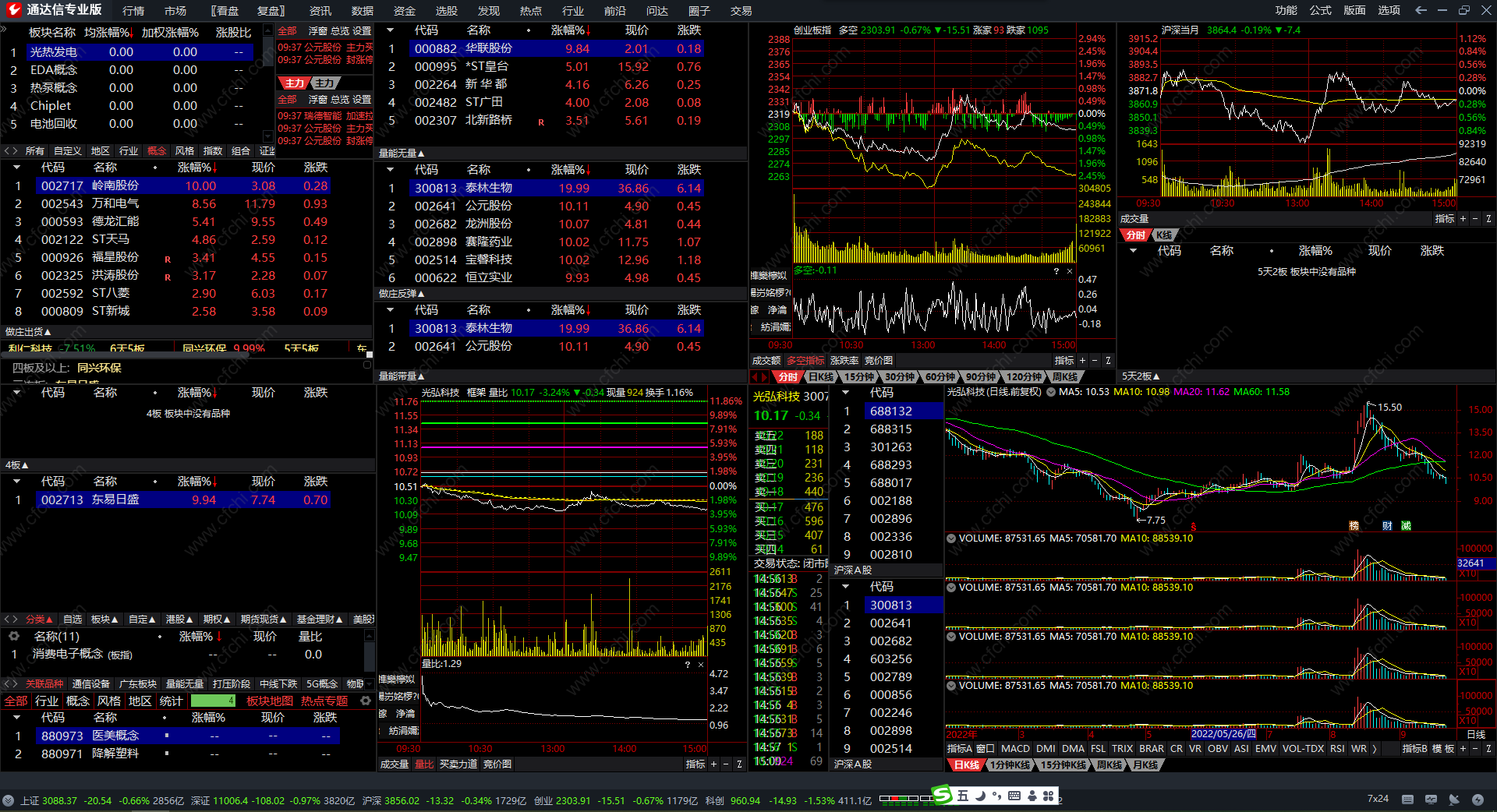Switch to the 60分钟 chart tab
Screen dimensions: 1497x812
(940, 377)
